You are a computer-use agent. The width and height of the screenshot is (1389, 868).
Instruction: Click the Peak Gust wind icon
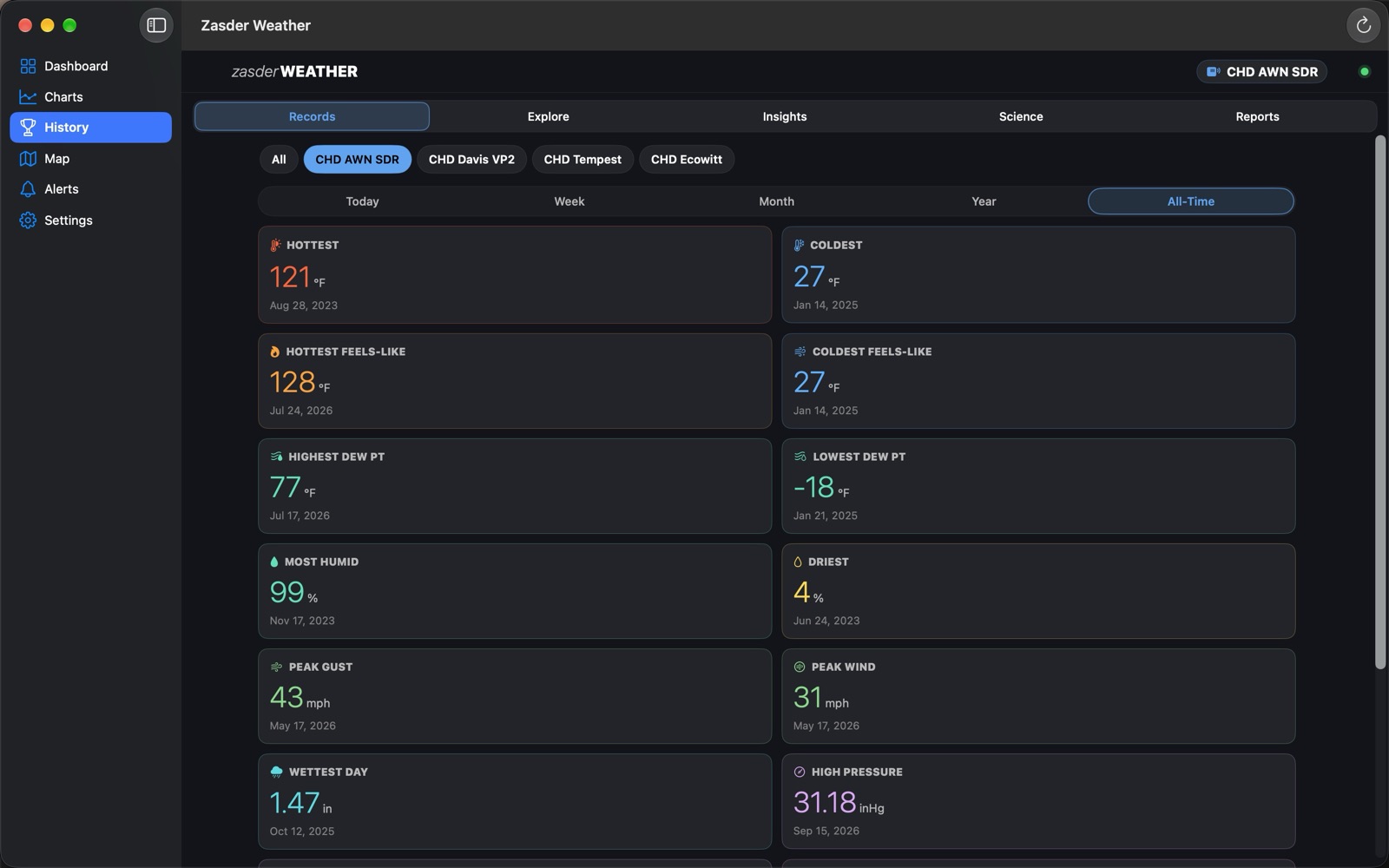pyautogui.click(x=276, y=667)
